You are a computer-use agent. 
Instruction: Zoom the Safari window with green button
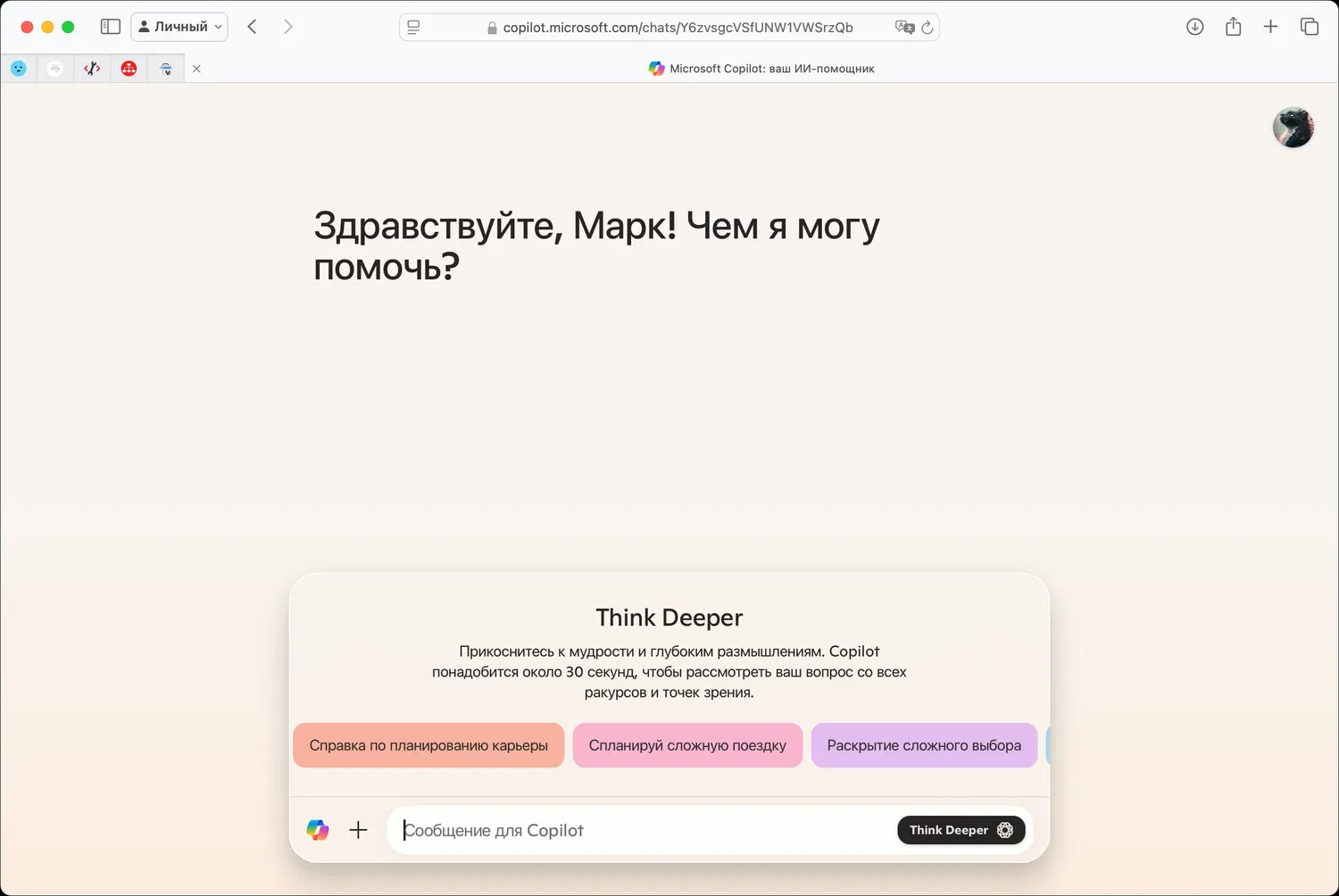[x=68, y=27]
